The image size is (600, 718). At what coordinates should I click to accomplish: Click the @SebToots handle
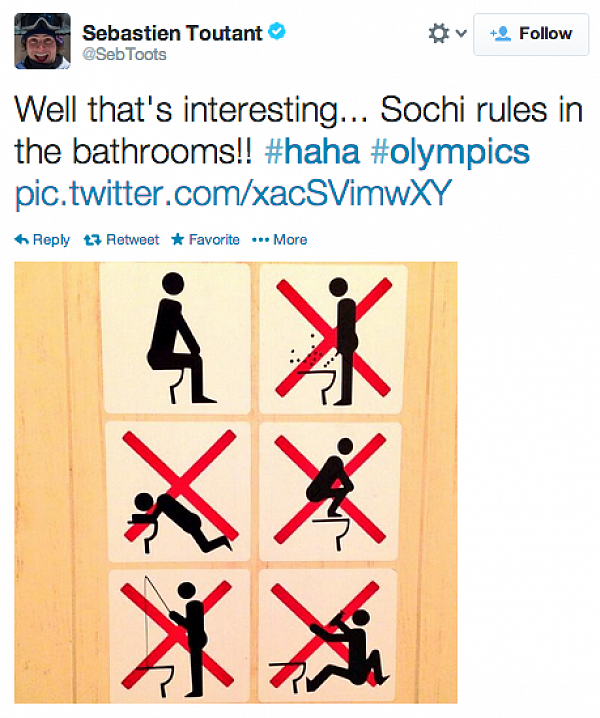tap(124, 54)
